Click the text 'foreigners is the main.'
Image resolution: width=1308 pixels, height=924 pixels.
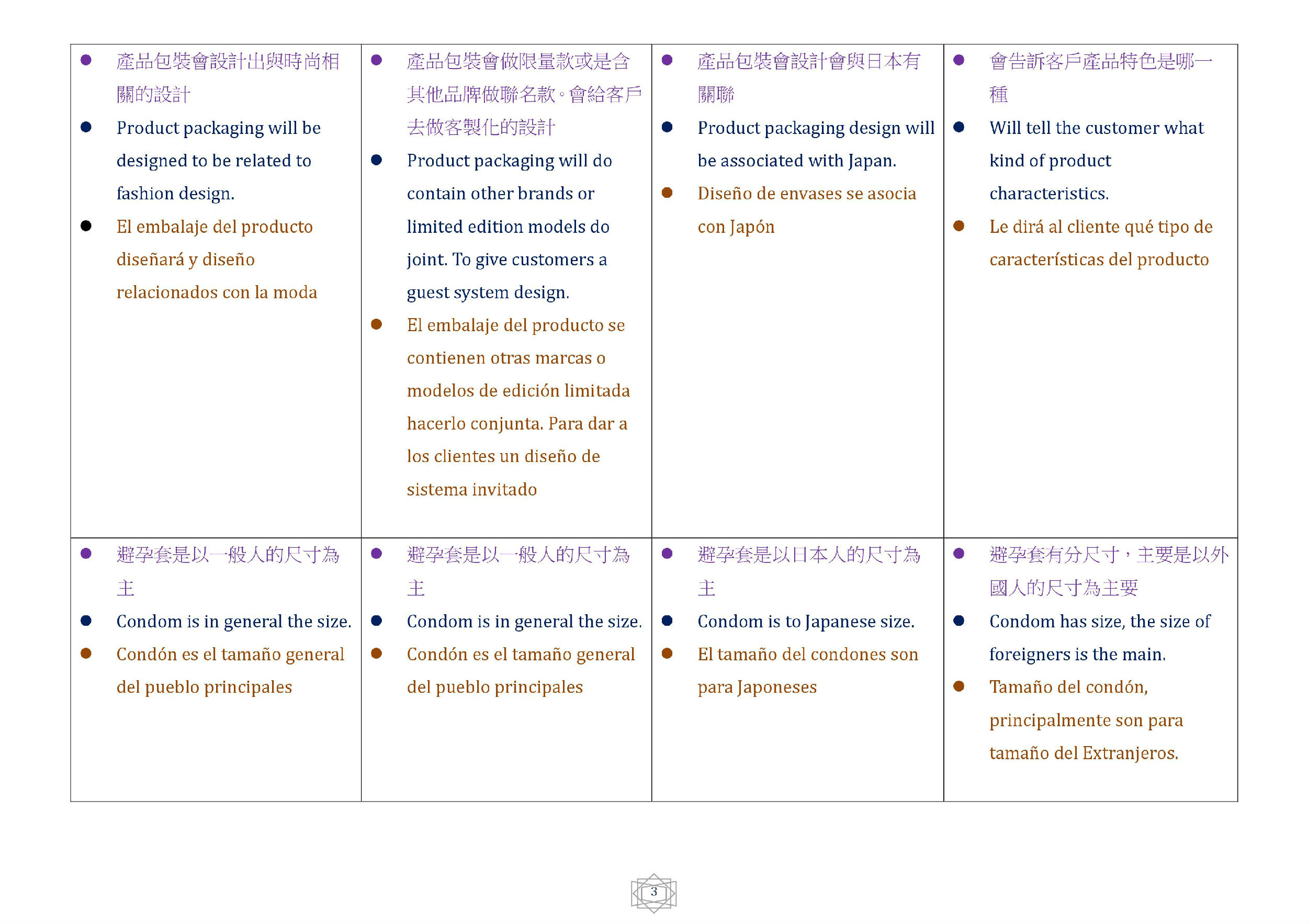point(1077,654)
